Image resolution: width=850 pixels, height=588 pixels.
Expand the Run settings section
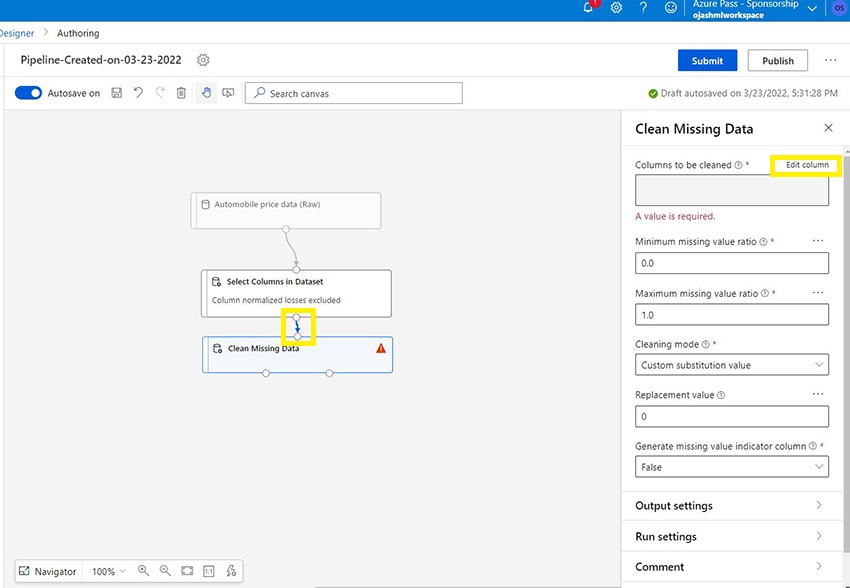coord(731,537)
